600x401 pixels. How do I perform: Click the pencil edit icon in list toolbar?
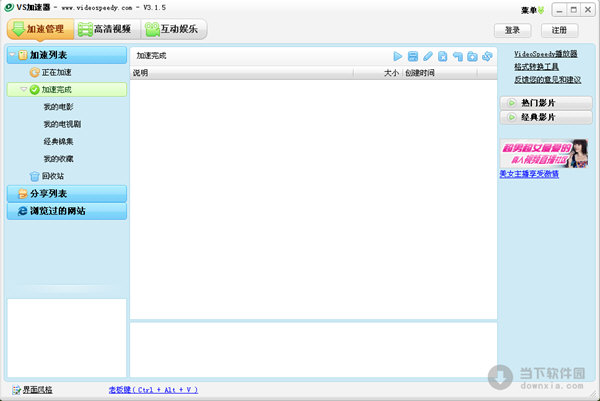point(428,56)
